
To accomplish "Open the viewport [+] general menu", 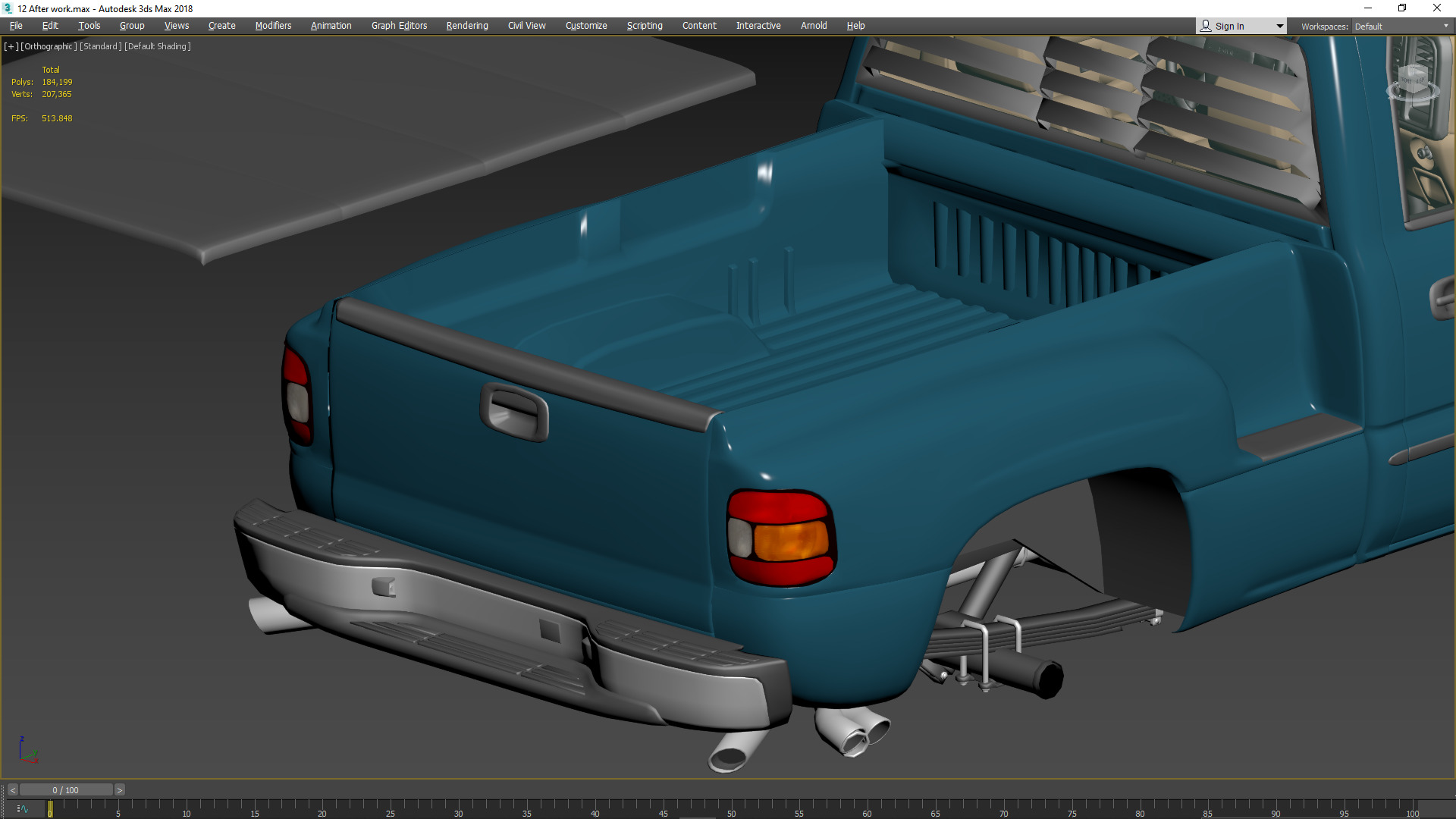I will tap(11, 46).
